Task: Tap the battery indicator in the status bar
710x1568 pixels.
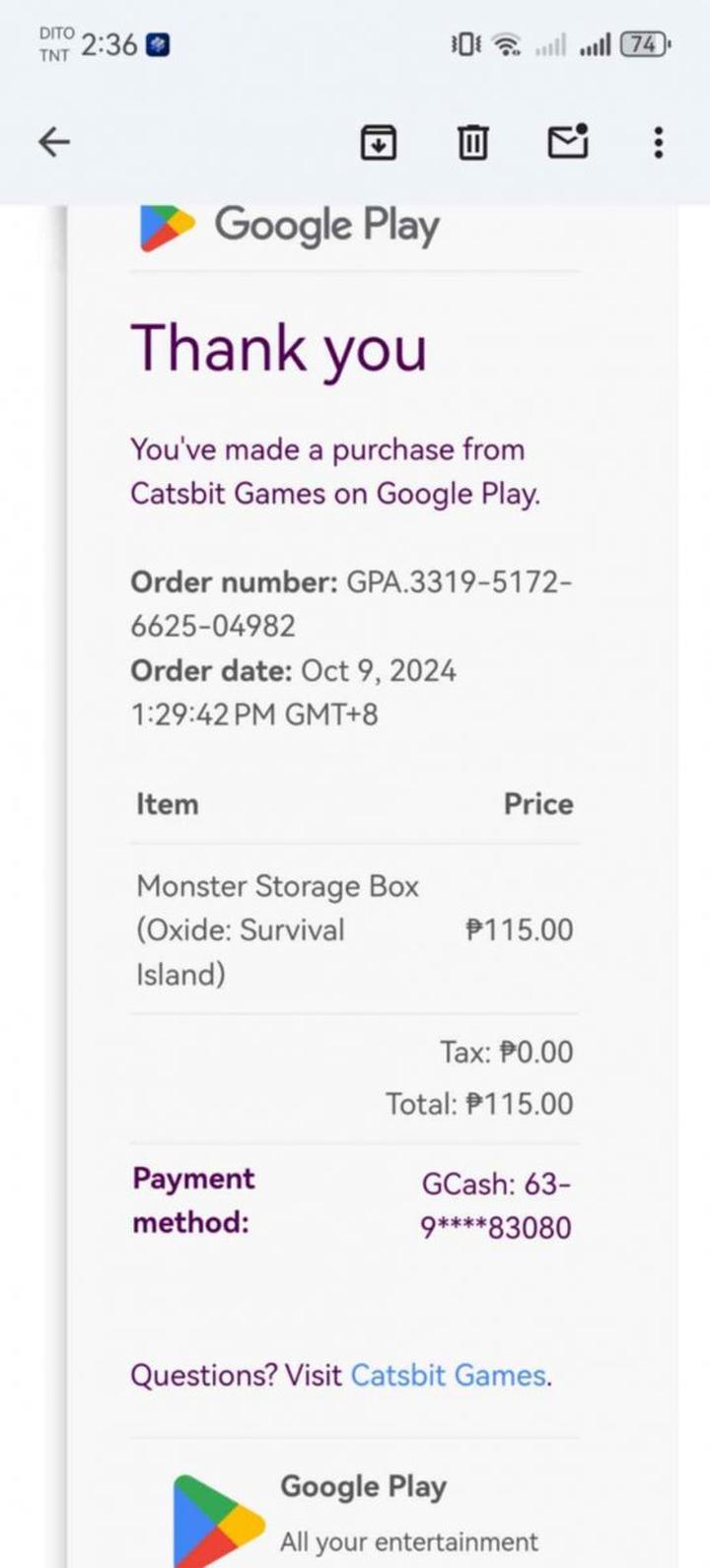Action: tap(645, 44)
